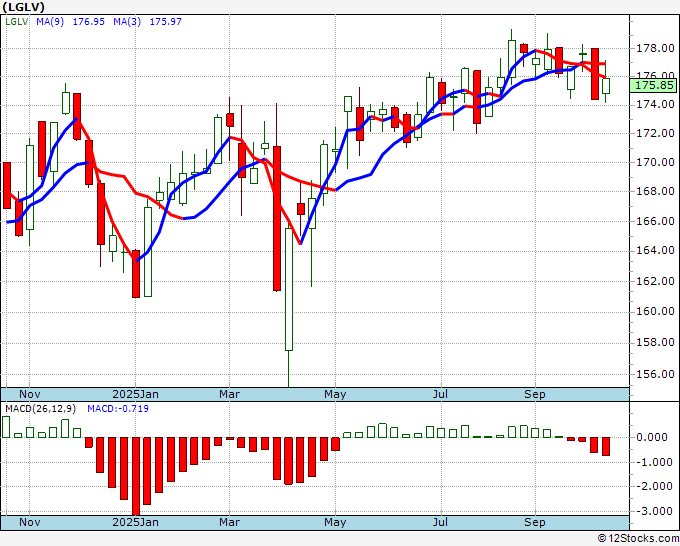Click the Mar label on price chart axis
The height and width of the screenshot is (546, 680).
coord(229,394)
